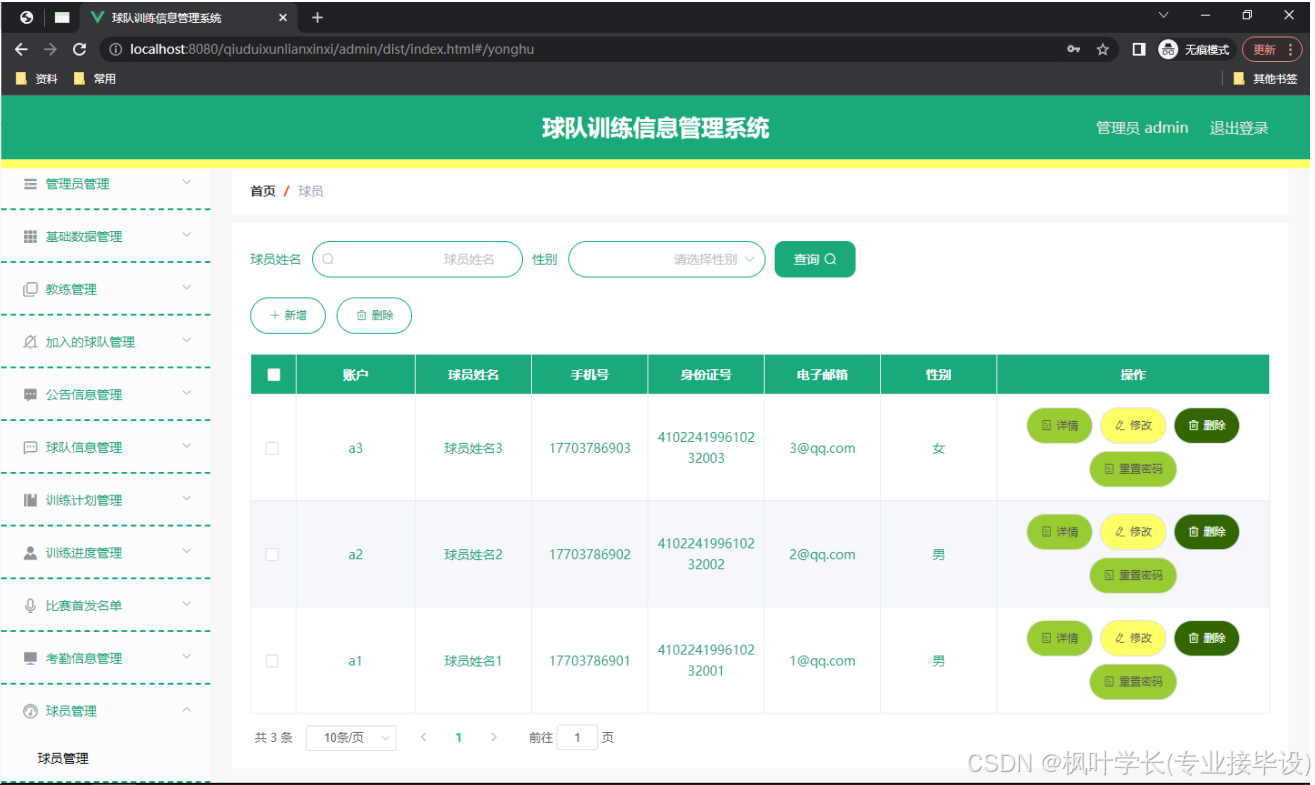Open the password key icon in address bar
Screen dimensions: 1315x785
click(1074, 49)
